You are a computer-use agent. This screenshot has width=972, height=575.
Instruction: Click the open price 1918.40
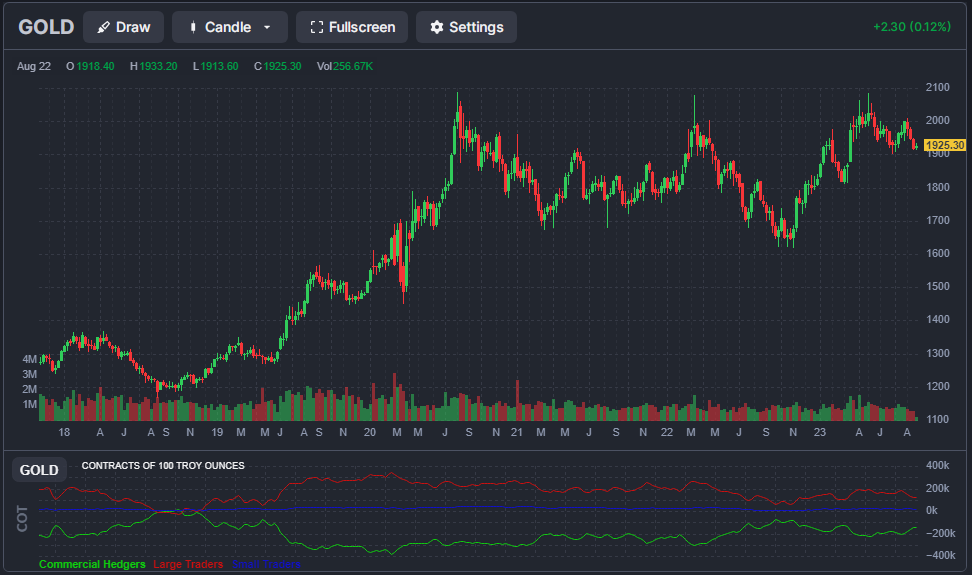[95, 66]
